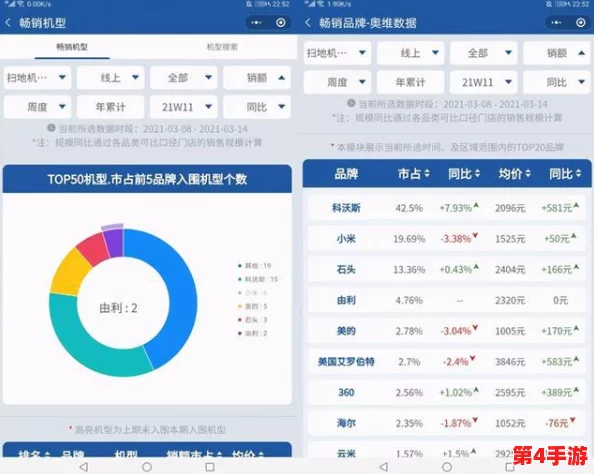Open the 销额 dropdown on 畅销机型 screen

(x=257, y=78)
